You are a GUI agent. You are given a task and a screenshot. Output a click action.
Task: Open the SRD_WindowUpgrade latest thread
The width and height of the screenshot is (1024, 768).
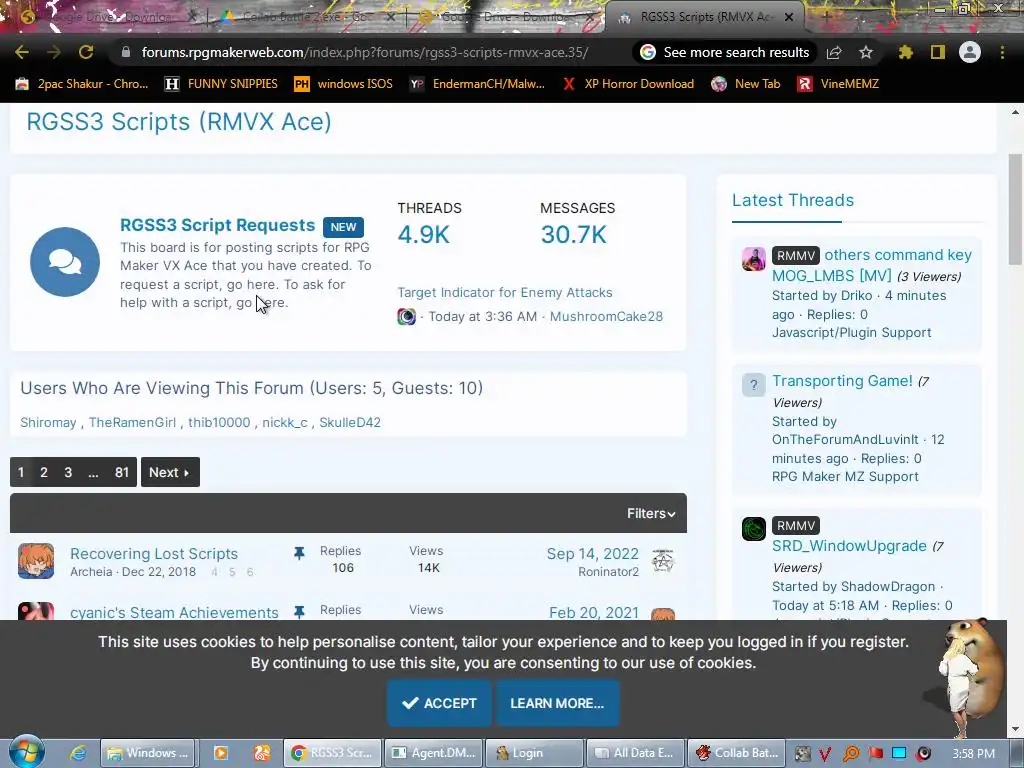[x=849, y=546]
